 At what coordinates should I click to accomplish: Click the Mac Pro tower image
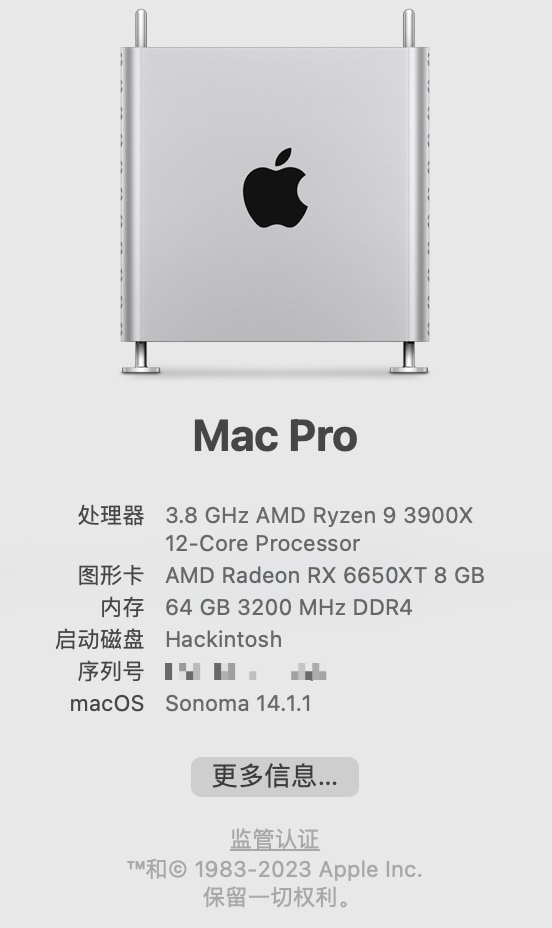pos(275,192)
